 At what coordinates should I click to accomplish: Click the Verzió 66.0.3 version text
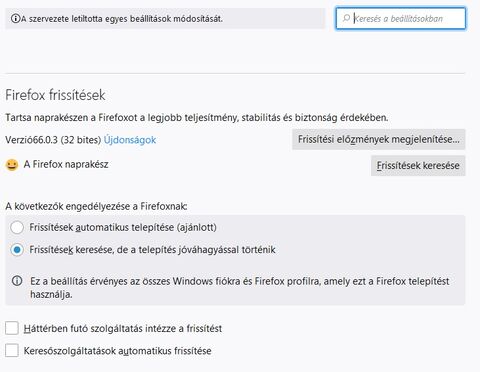[53, 140]
